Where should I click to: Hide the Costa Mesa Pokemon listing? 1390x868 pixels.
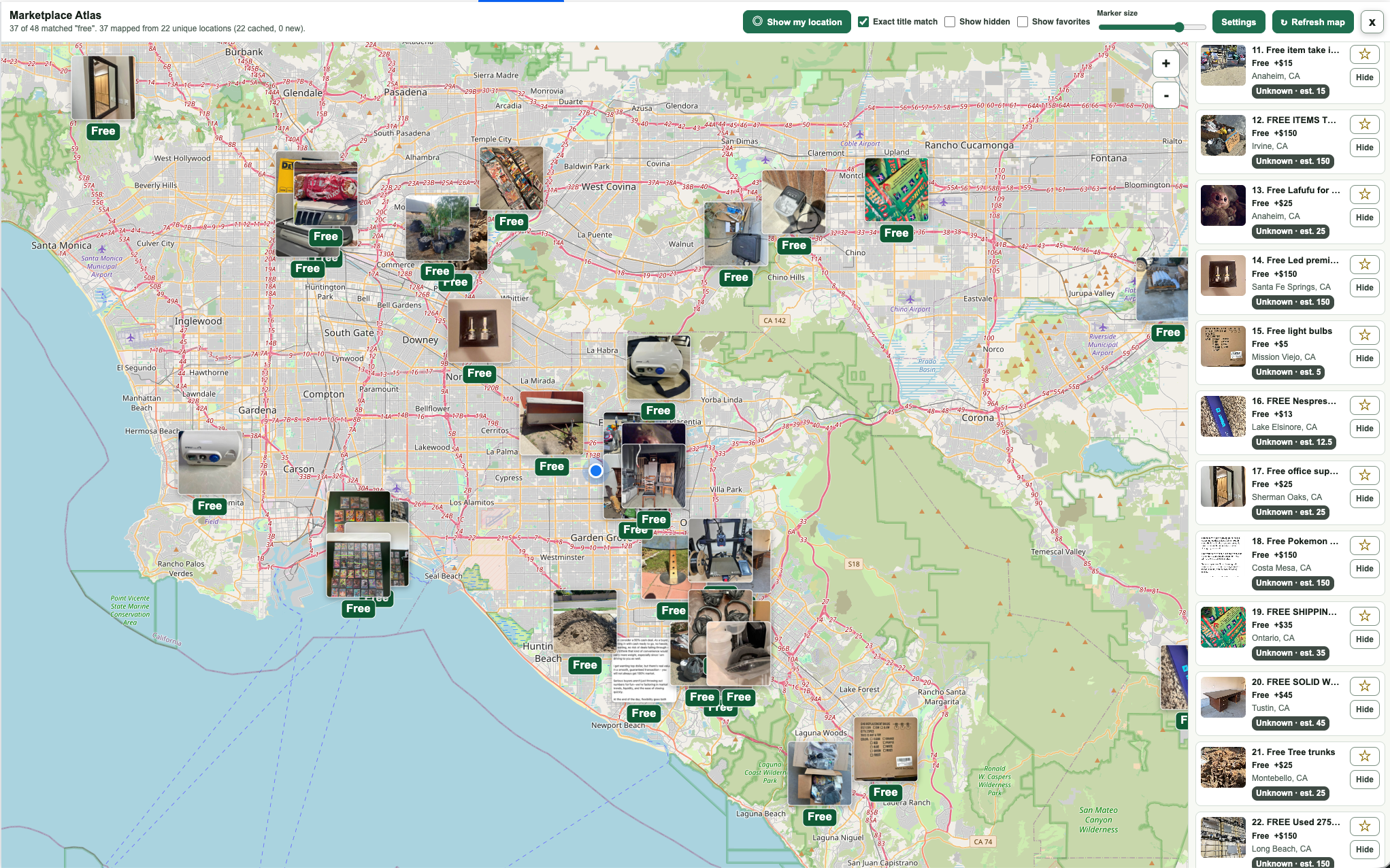click(x=1364, y=569)
